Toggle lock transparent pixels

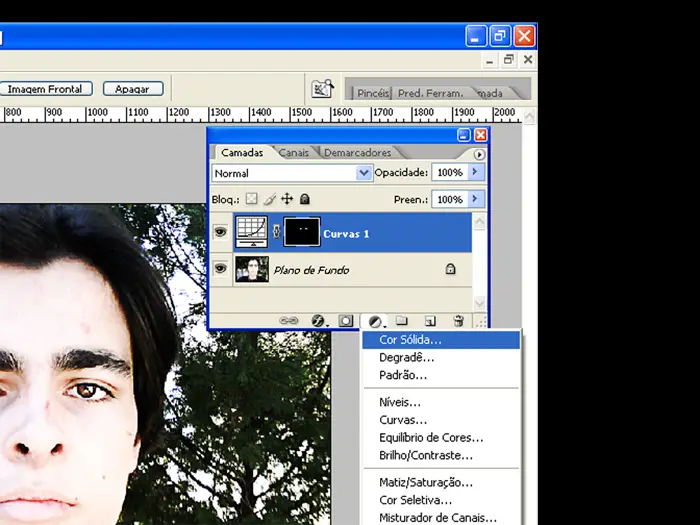253,199
